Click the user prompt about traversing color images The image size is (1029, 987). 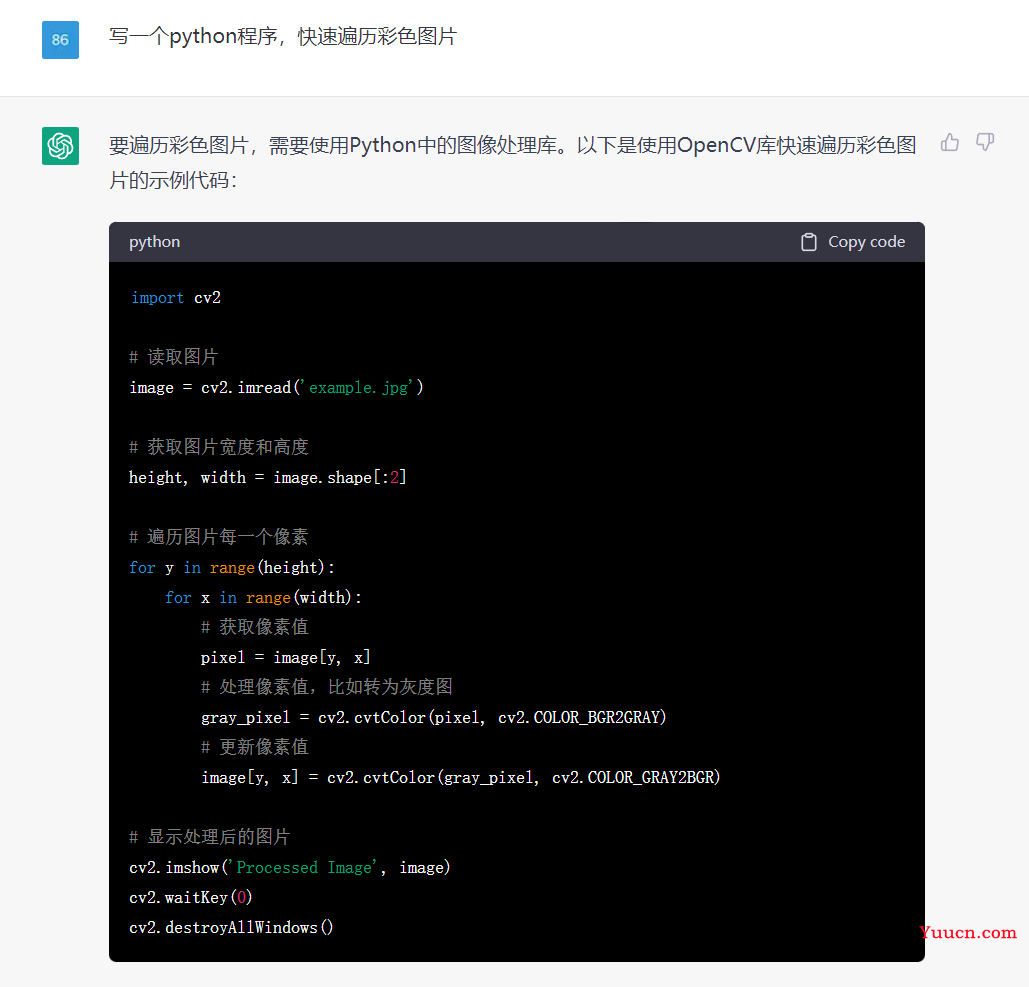(x=283, y=37)
